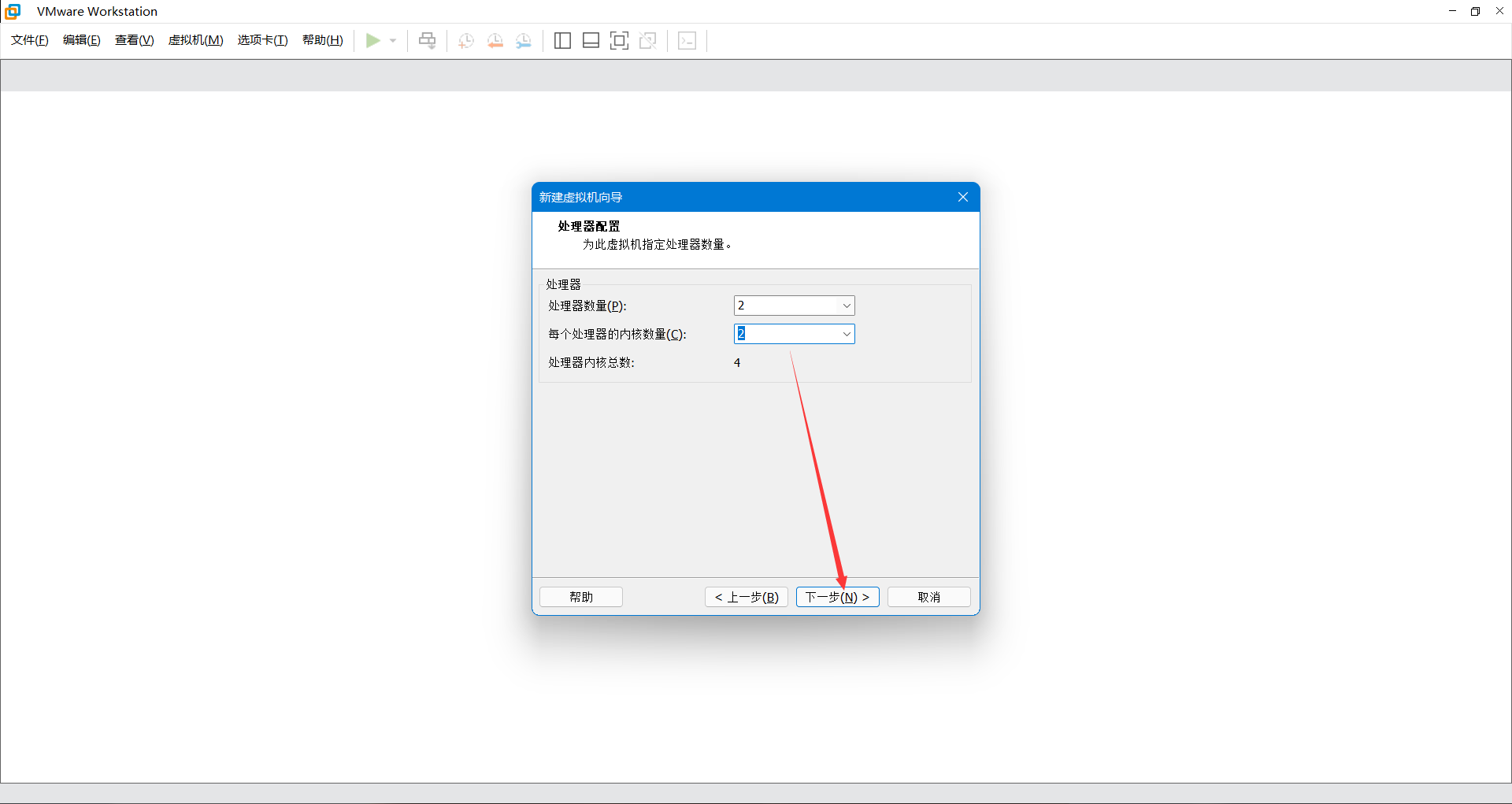Enter full screen mode icon
This screenshot has width=1512, height=804.
619,40
